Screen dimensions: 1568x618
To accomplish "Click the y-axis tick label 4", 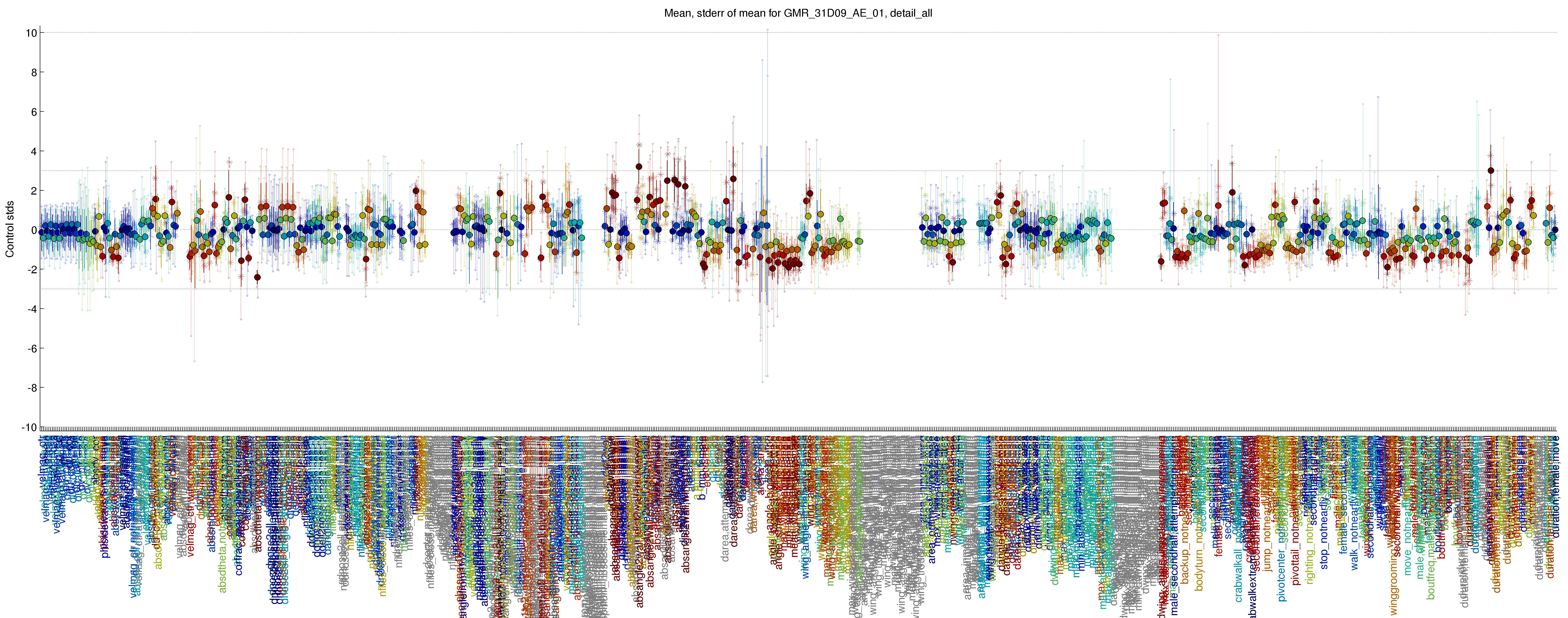I will coord(34,151).
